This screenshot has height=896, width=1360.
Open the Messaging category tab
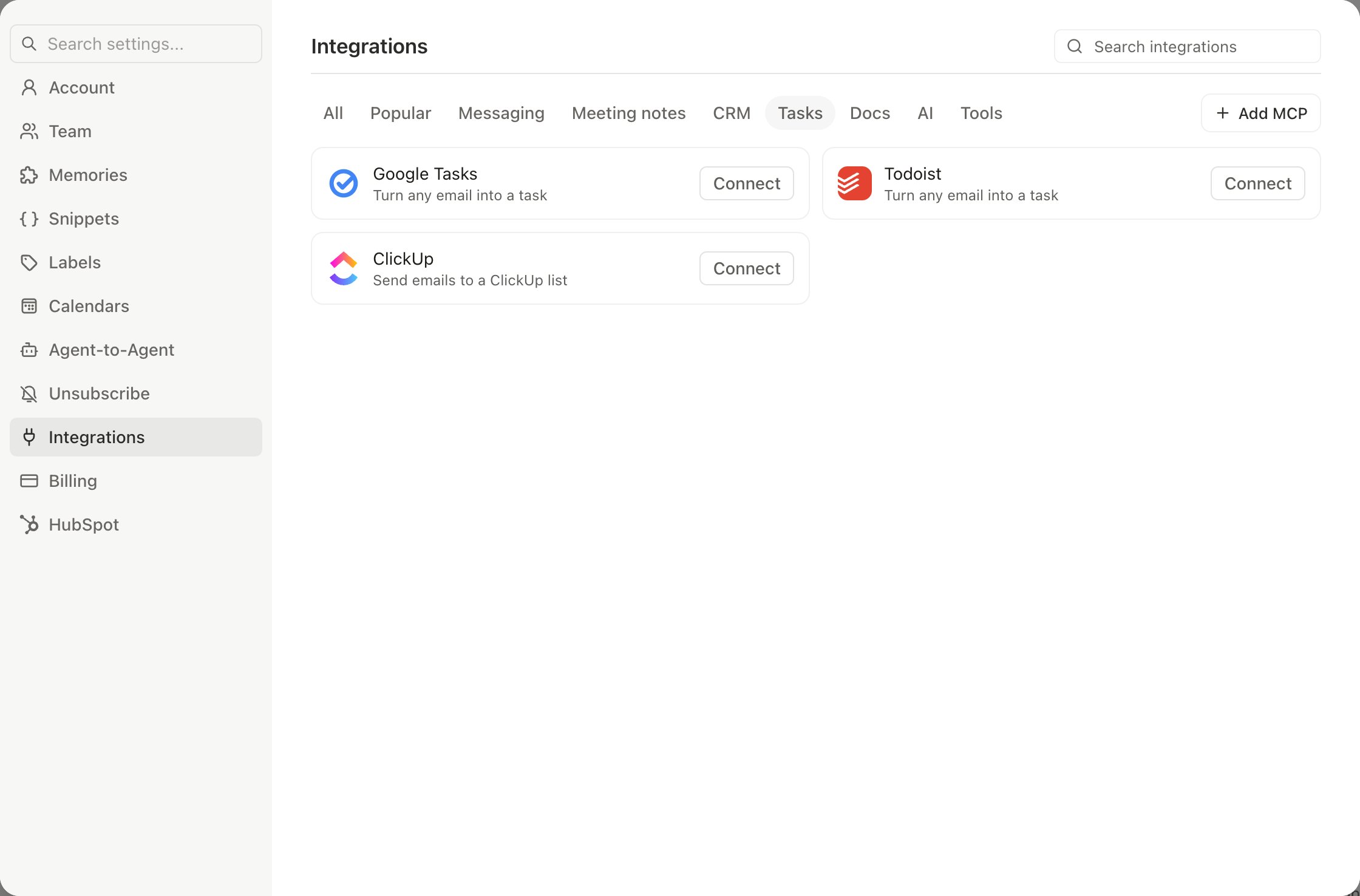(501, 113)
